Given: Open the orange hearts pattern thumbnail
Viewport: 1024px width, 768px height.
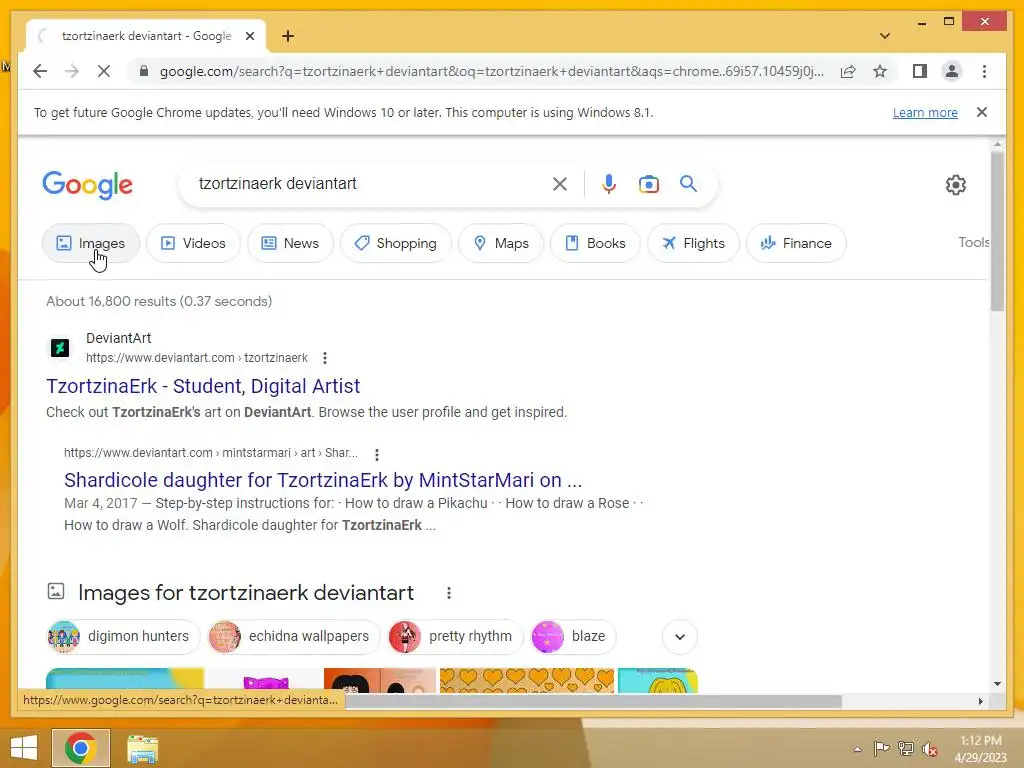Looking at the screenshot, I should point(526,680).
